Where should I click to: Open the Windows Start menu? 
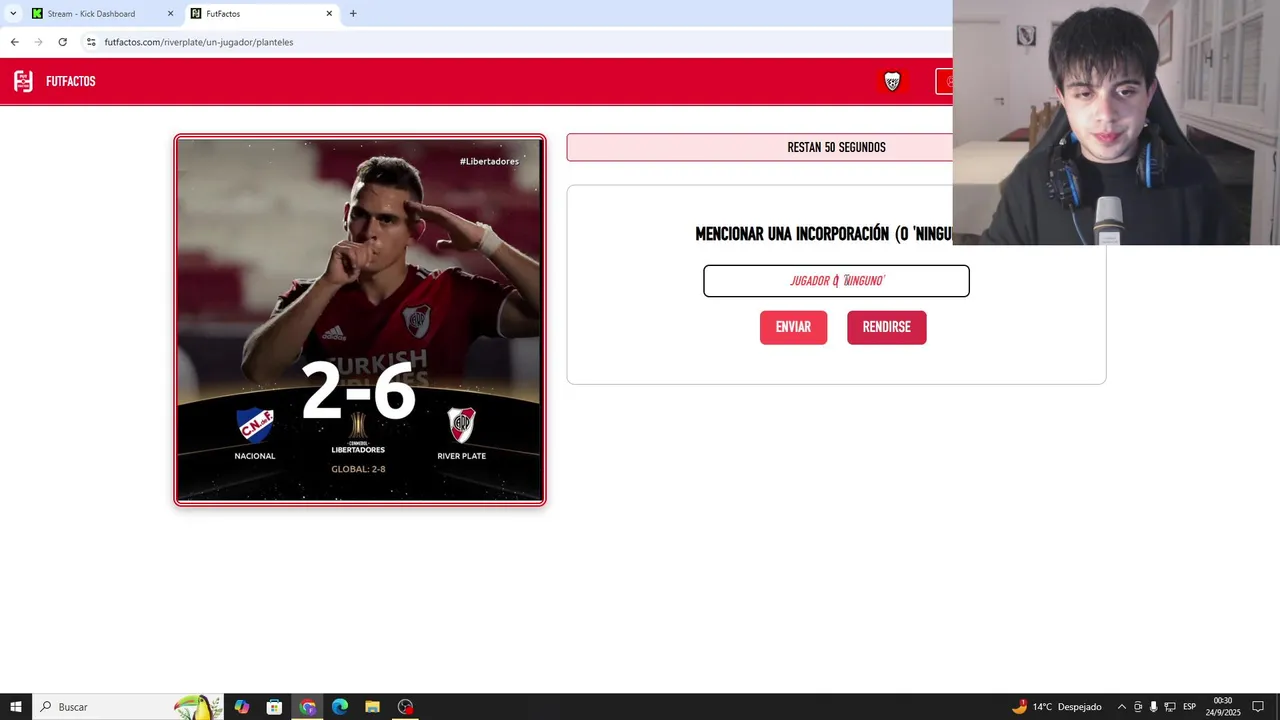tap(16, 707)
